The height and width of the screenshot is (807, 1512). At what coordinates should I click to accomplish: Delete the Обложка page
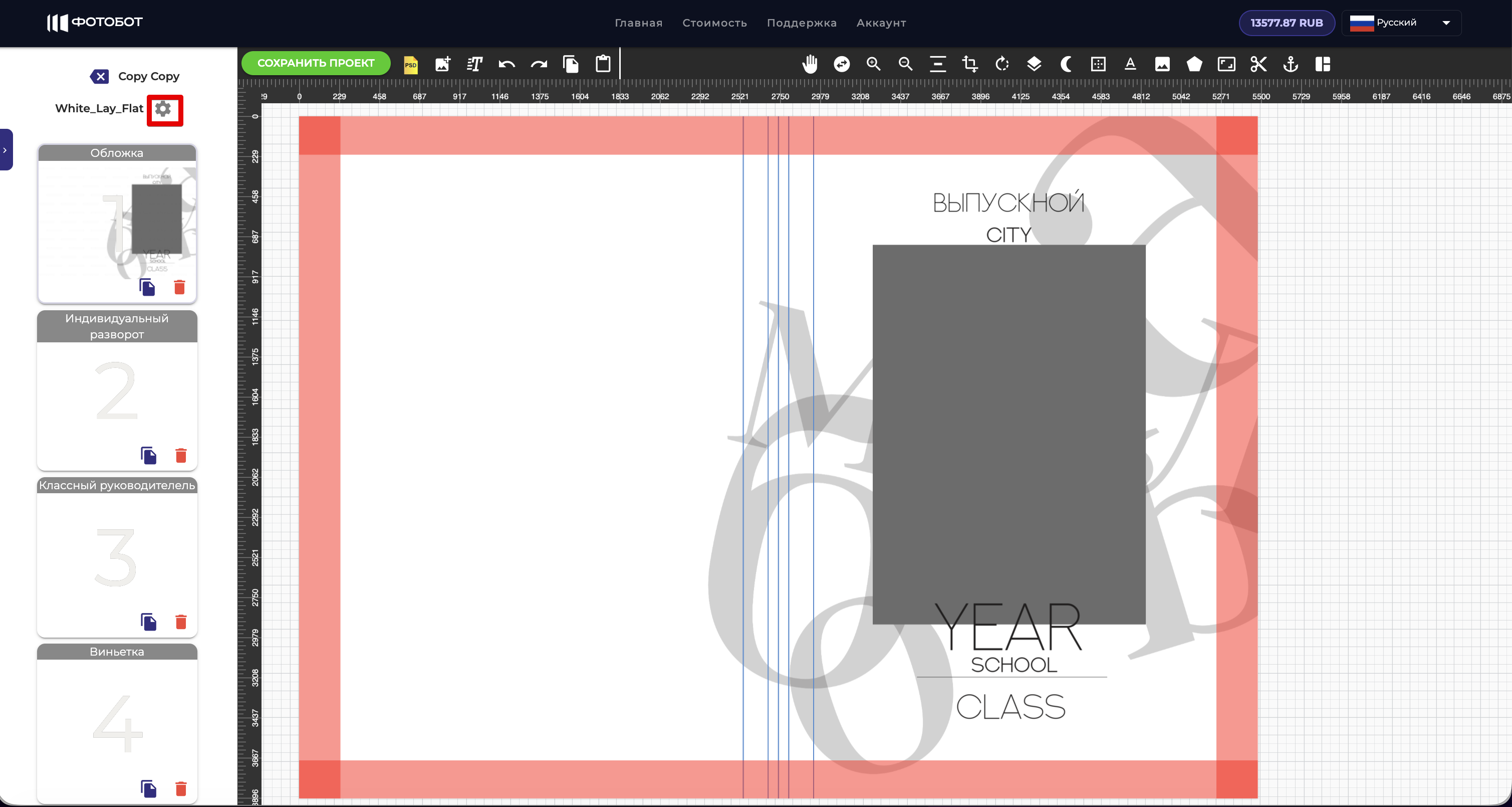(180, 287)
